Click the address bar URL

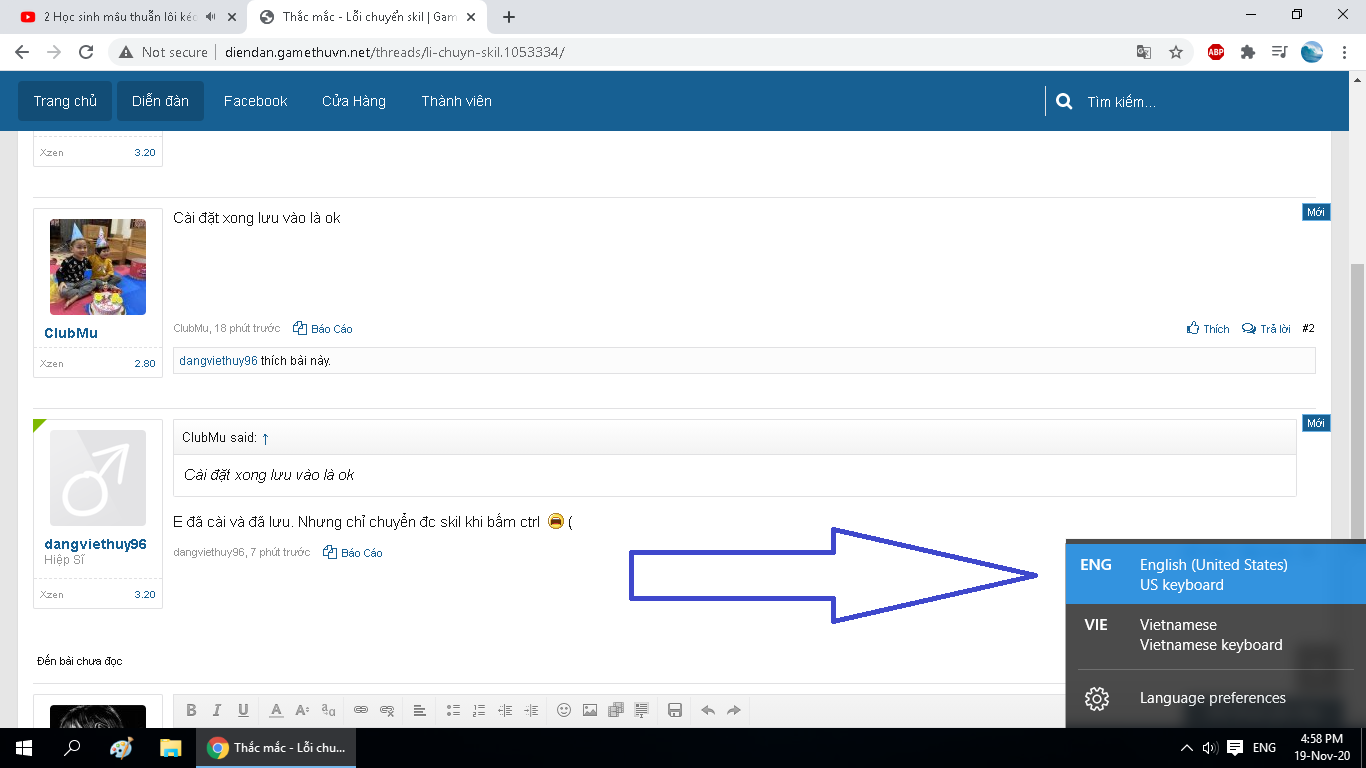[x=395, y=52]
